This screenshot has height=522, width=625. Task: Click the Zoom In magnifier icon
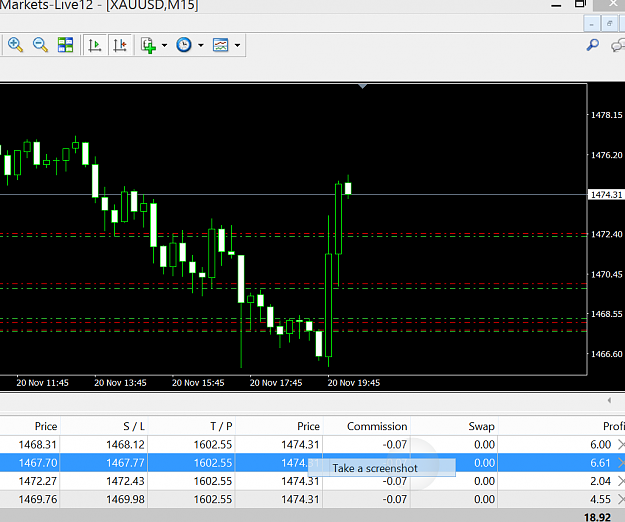(x=15, y=45)
